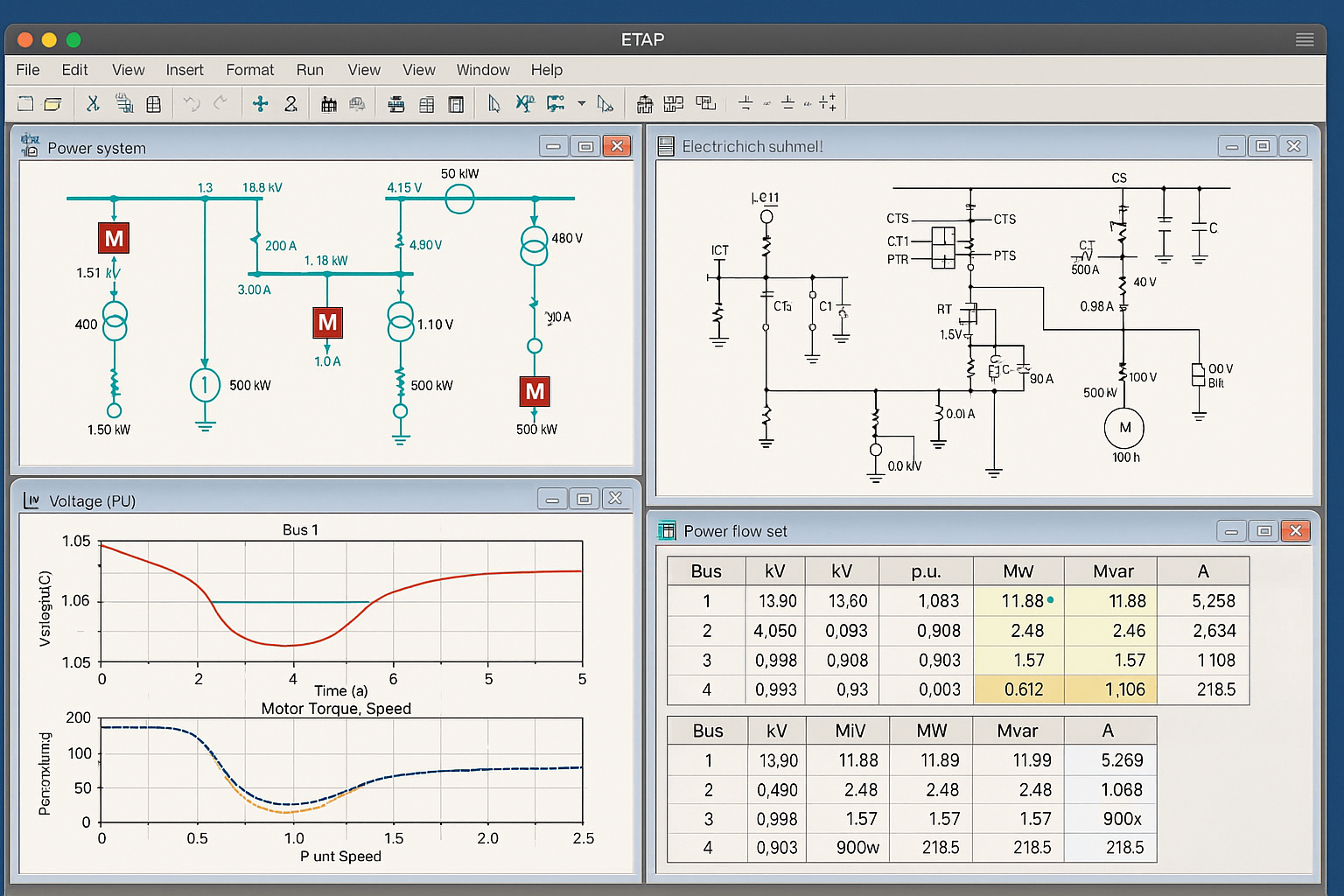This screenshot has height=896, width=1344.
Task: Click the green macOS zoom button
Action: 73,39
